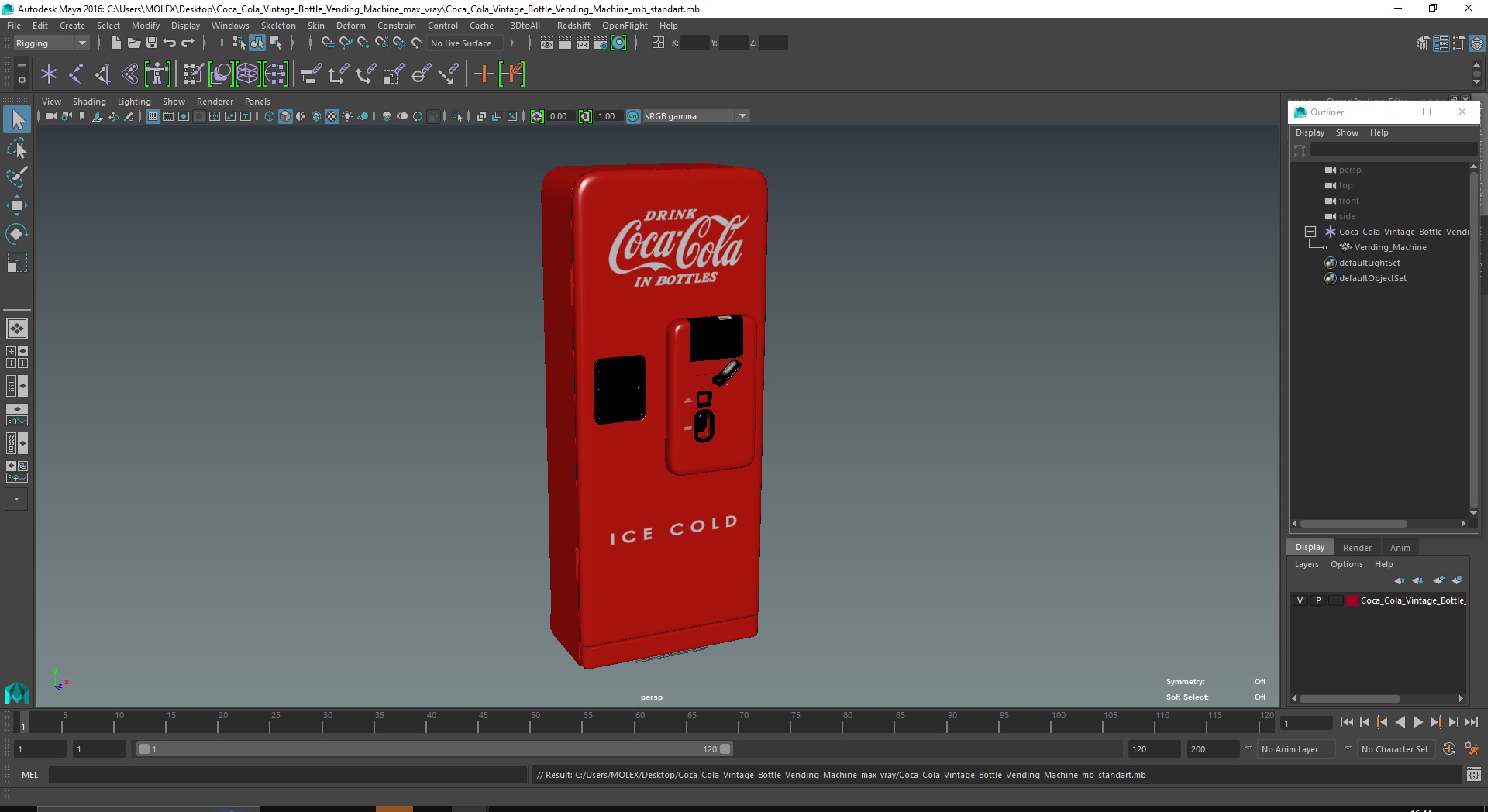Toggle the layer visibility V box

pyautogui.click(x=1300, y=600)
